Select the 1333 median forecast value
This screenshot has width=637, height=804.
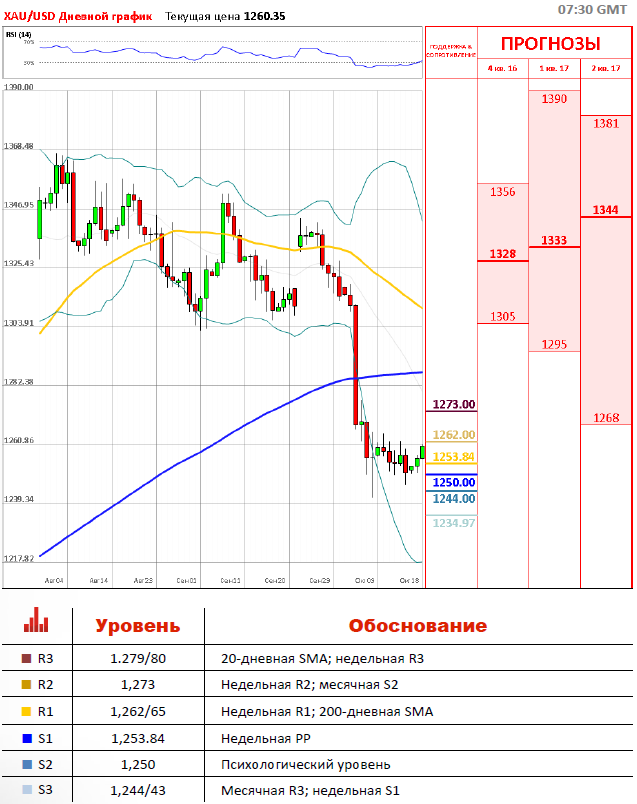tap(554, 241)
